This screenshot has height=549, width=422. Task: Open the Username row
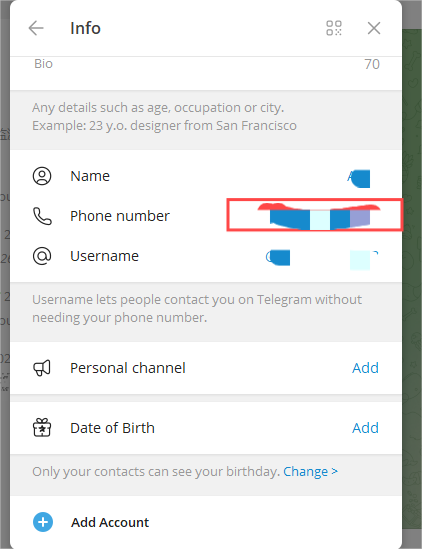[x=206, y=256]
